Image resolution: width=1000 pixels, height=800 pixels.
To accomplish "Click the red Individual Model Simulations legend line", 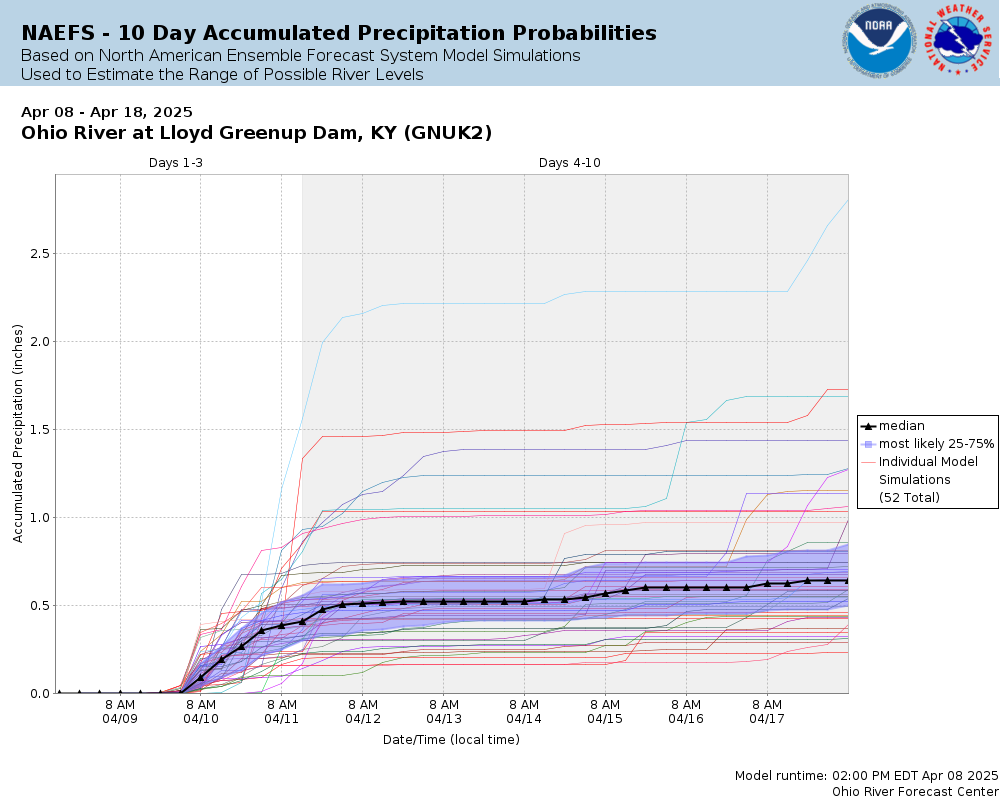I will (x=868, y=462).
